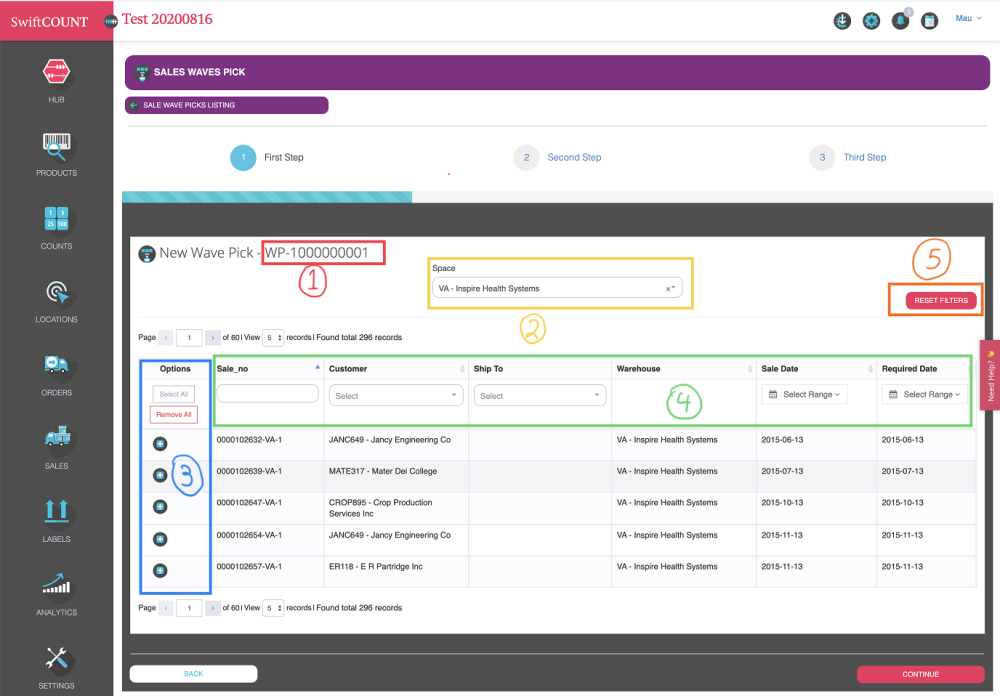This screenshot has width=1000, height=696.
Task: Open the ANALYTICS chart icon
Action: [x=56, y=584]
